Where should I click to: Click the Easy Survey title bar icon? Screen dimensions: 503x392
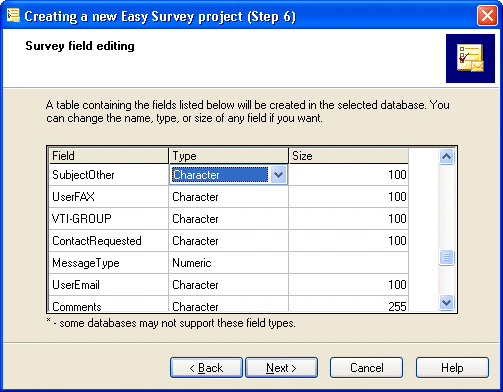pos(13,15)
